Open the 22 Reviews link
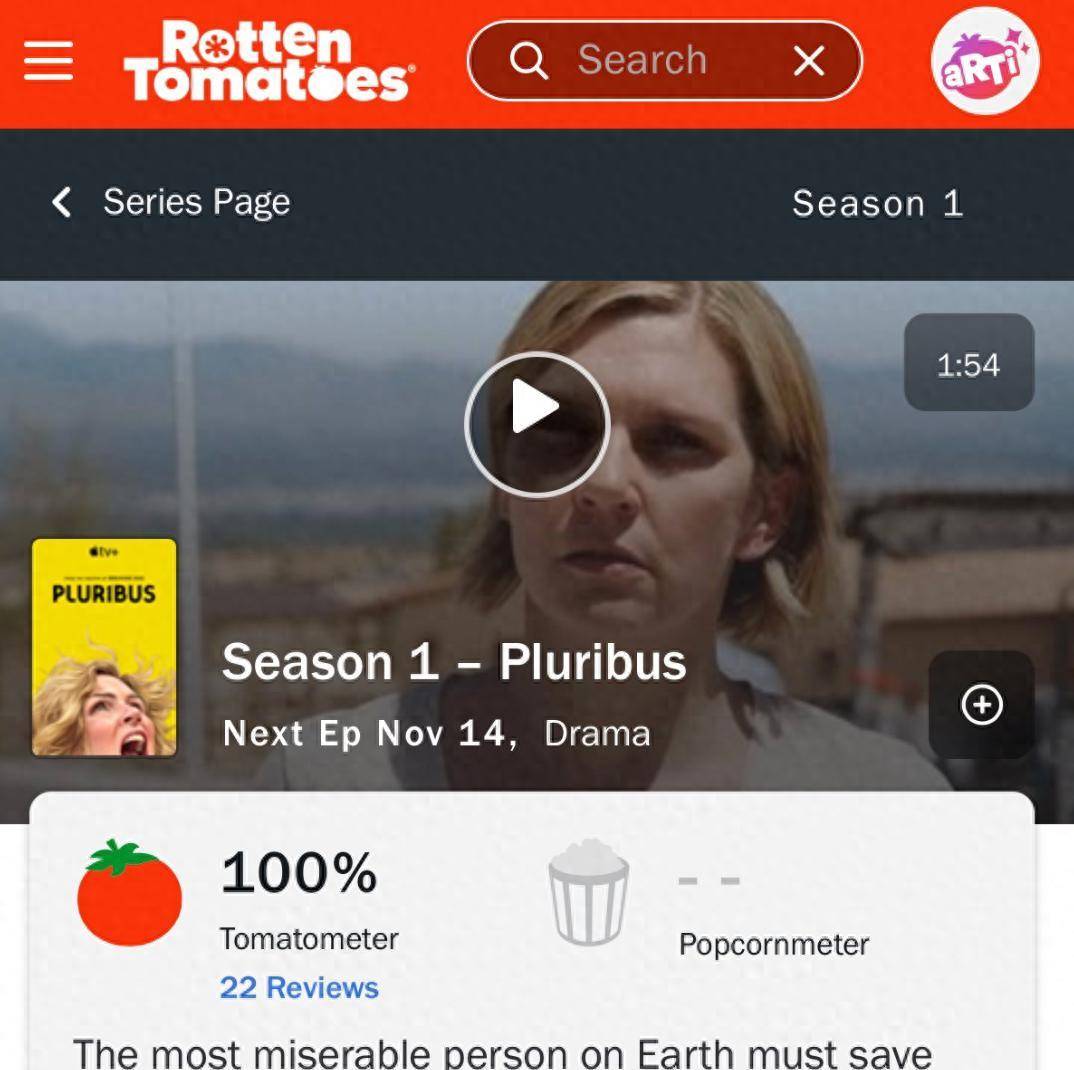This screenshot has width=1074, height=1070. click(299, 987)
